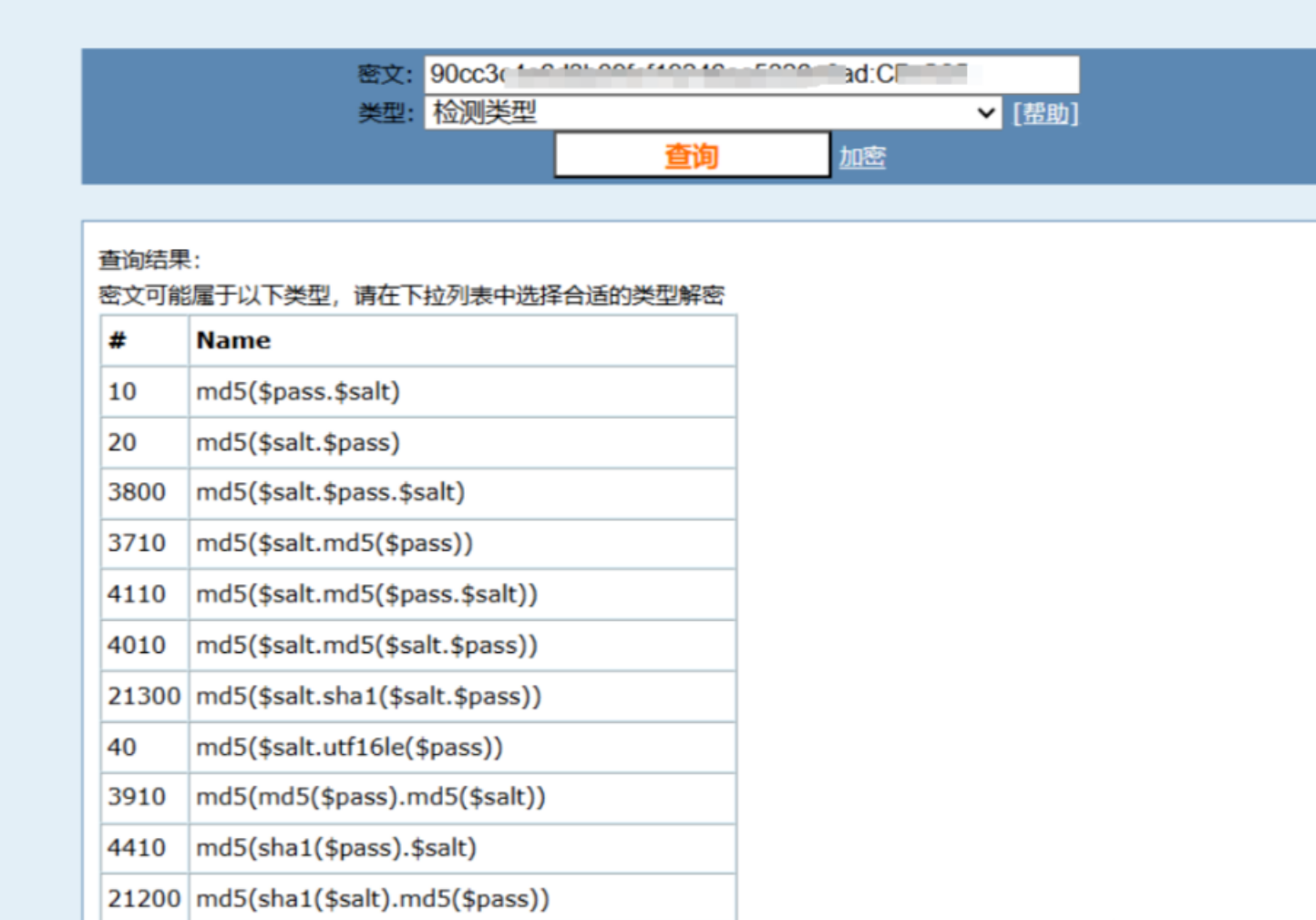Click the 21300 mode number cell
The width and height of the screenshot is (1316, 920).
[144, 697]
